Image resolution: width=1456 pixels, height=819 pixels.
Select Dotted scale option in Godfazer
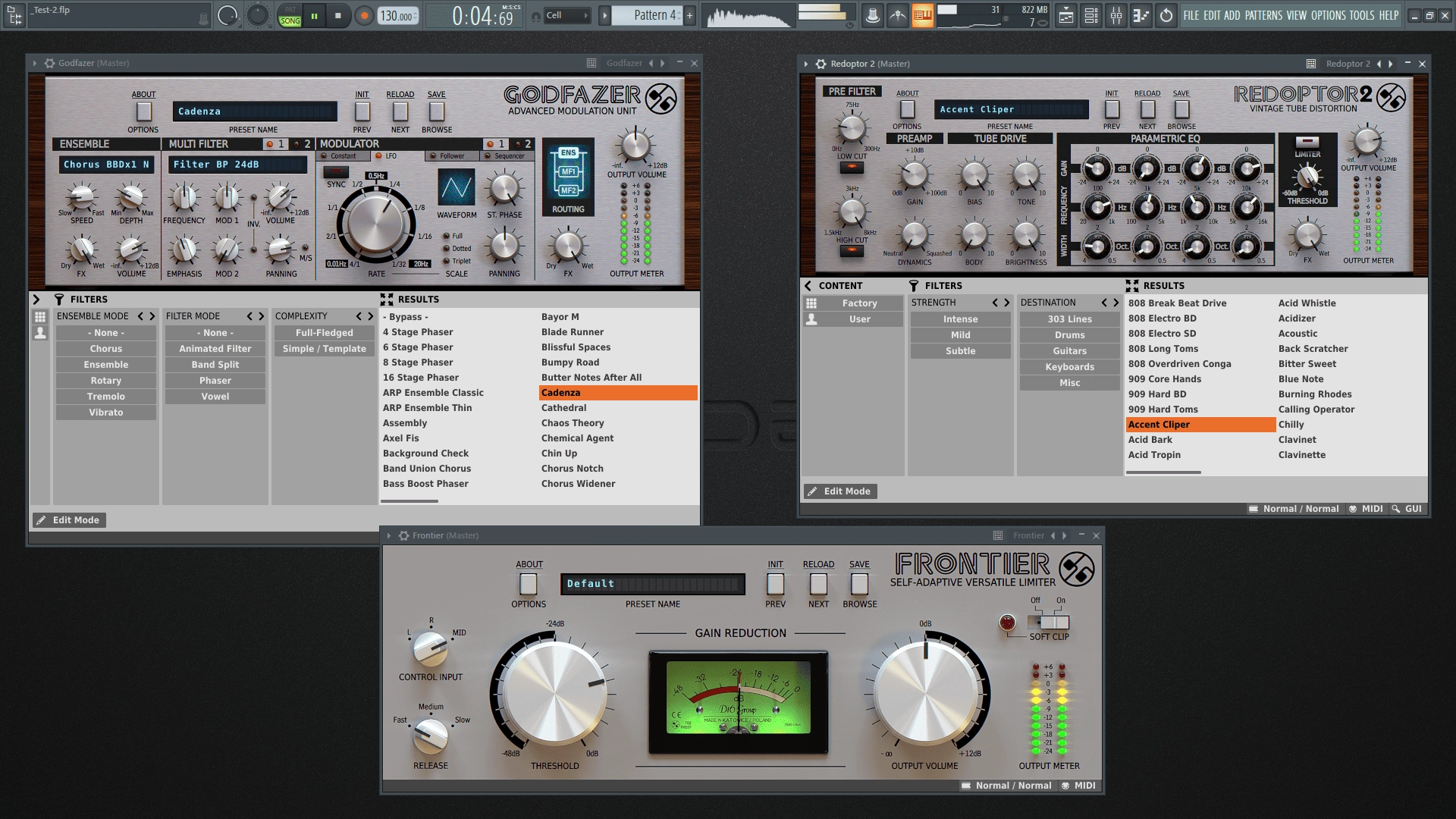[457, 249]
